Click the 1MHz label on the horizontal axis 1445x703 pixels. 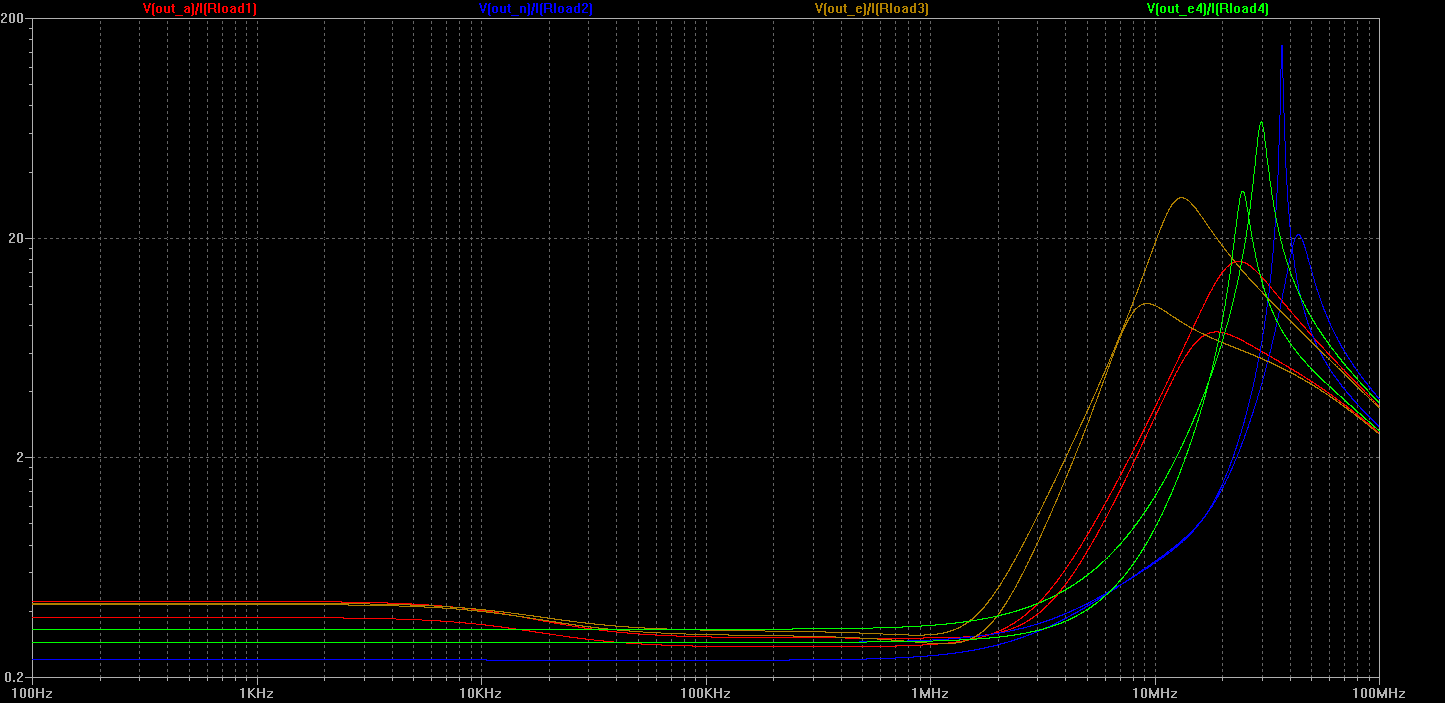click(930, 692)
